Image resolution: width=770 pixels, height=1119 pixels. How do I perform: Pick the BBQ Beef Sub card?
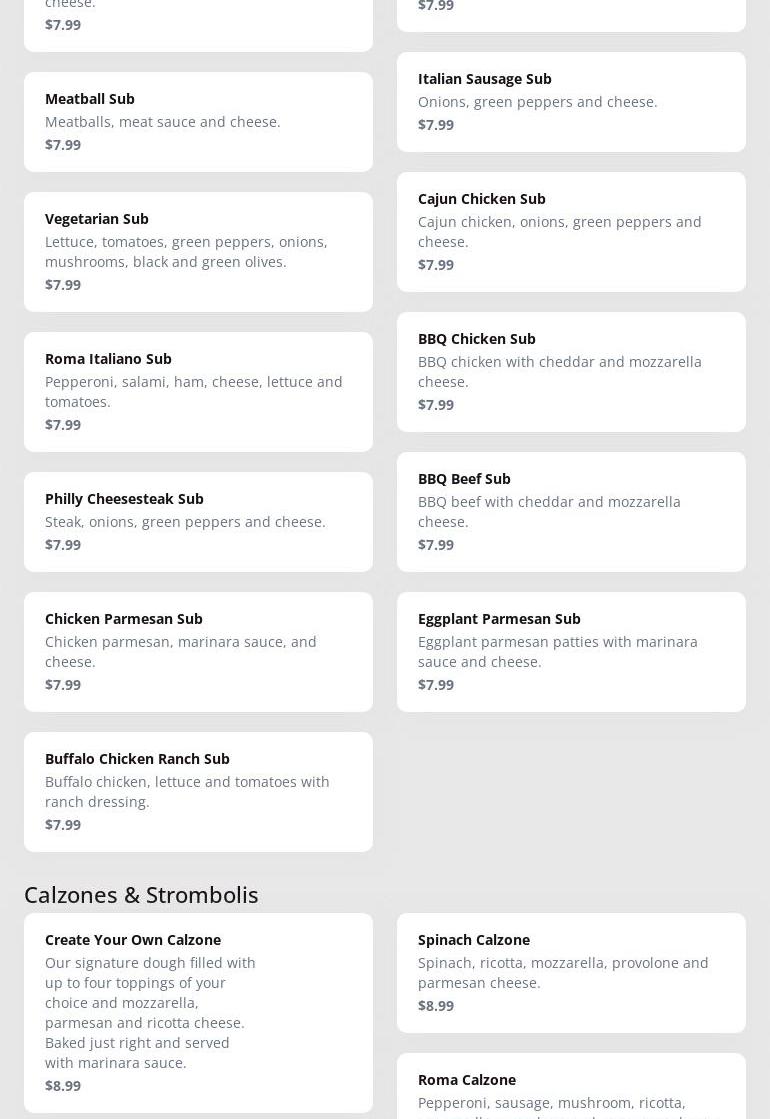pyautogui.click(x=571, y=511)
